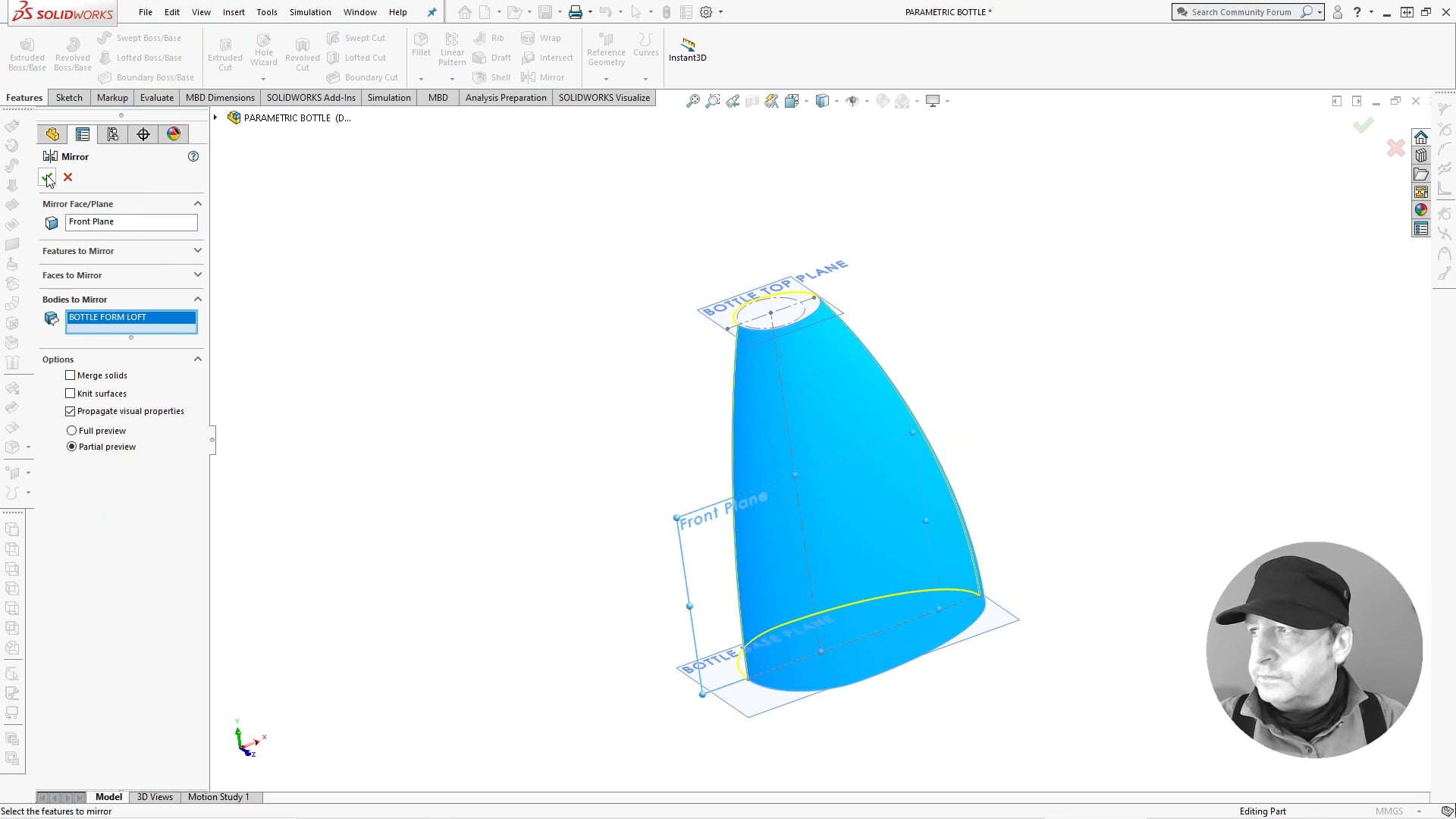Open File menu
Viewport: 1456px width, 819px height.
(x=146, y=12)
